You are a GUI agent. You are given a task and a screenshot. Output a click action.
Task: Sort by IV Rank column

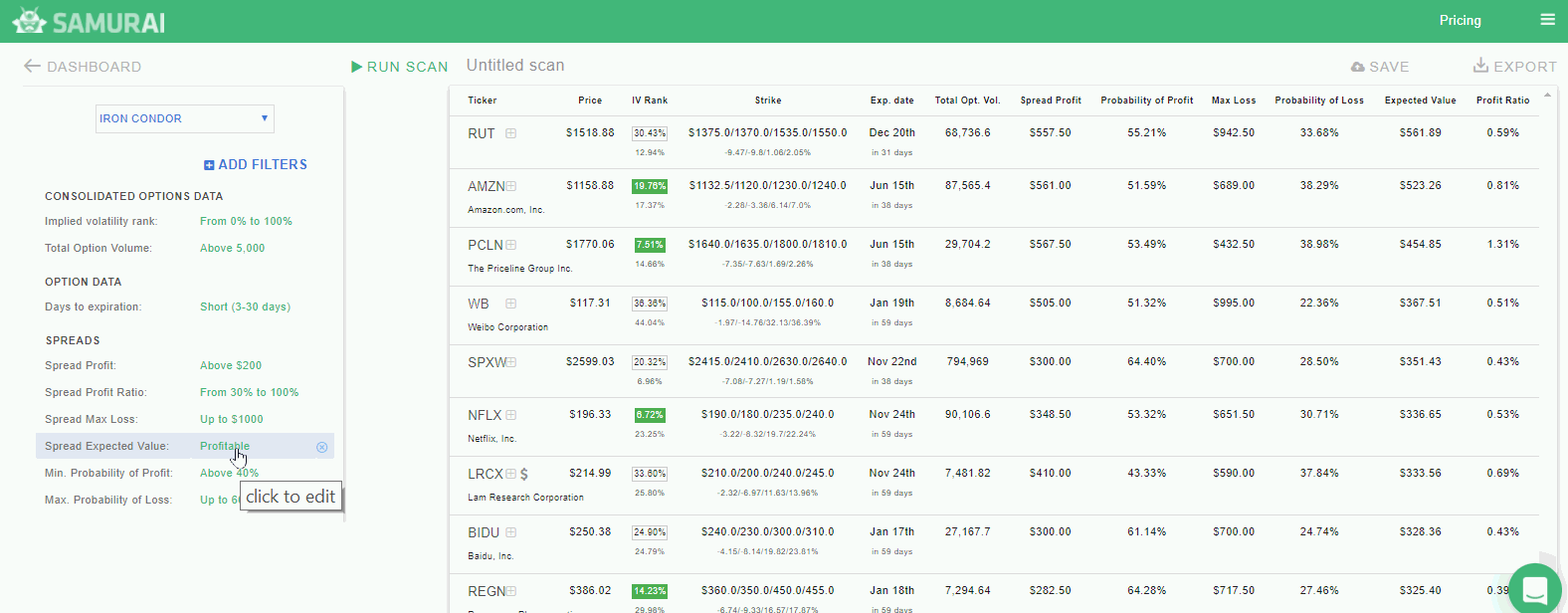click(650, 101)
